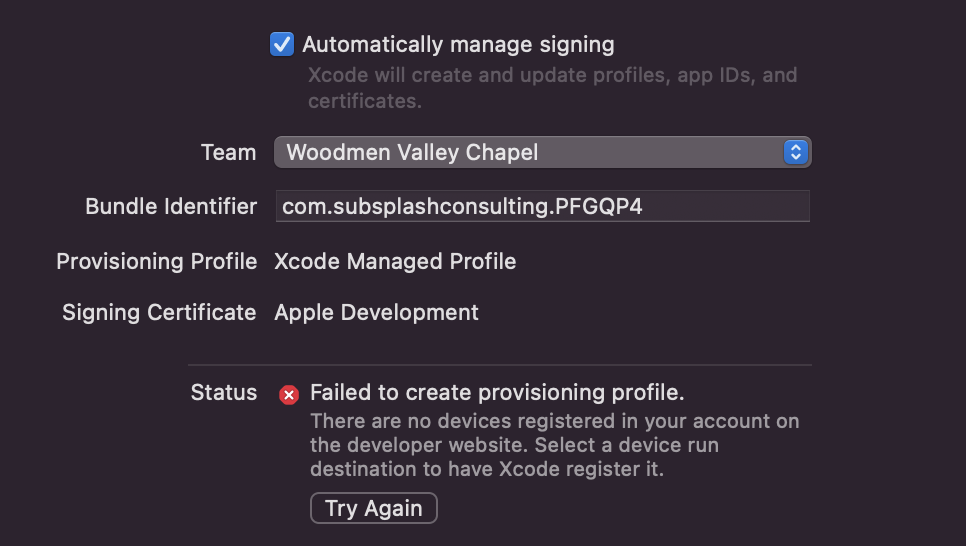The image size is (966, 546).
Task: Click the "Woodmen Valley Chapel" team name
Action: pos(412,152)
